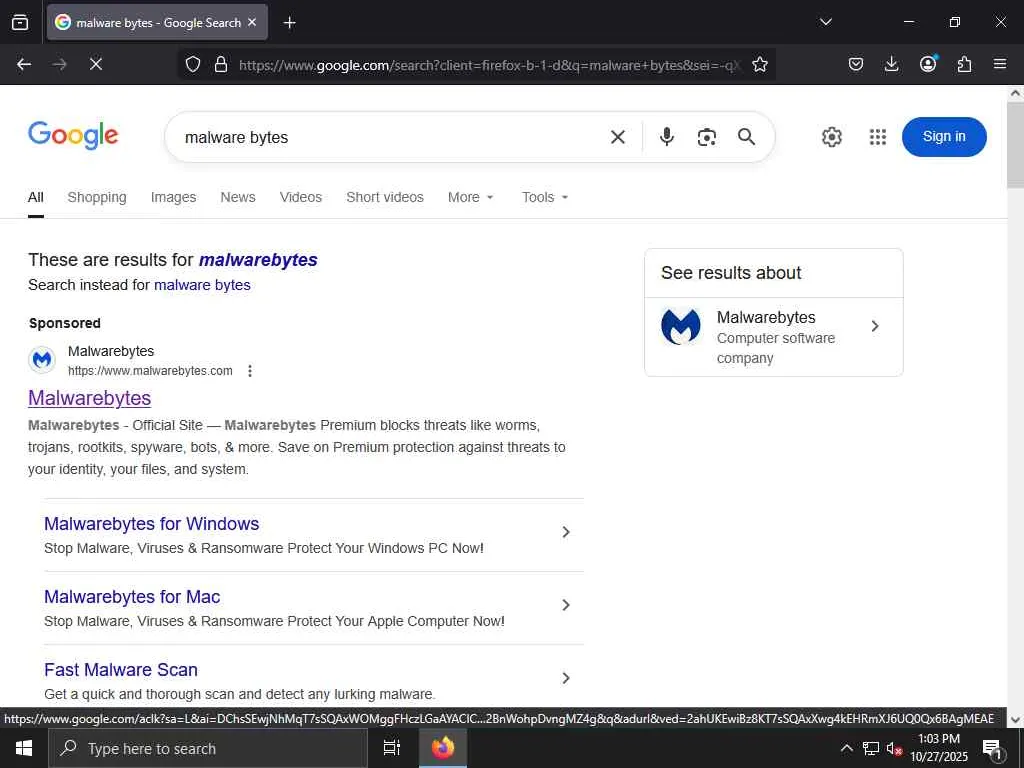Screen dimensions: 1024x768
Task: Click the page vertical scrollbar thumb
Action: click(1016, 144)
